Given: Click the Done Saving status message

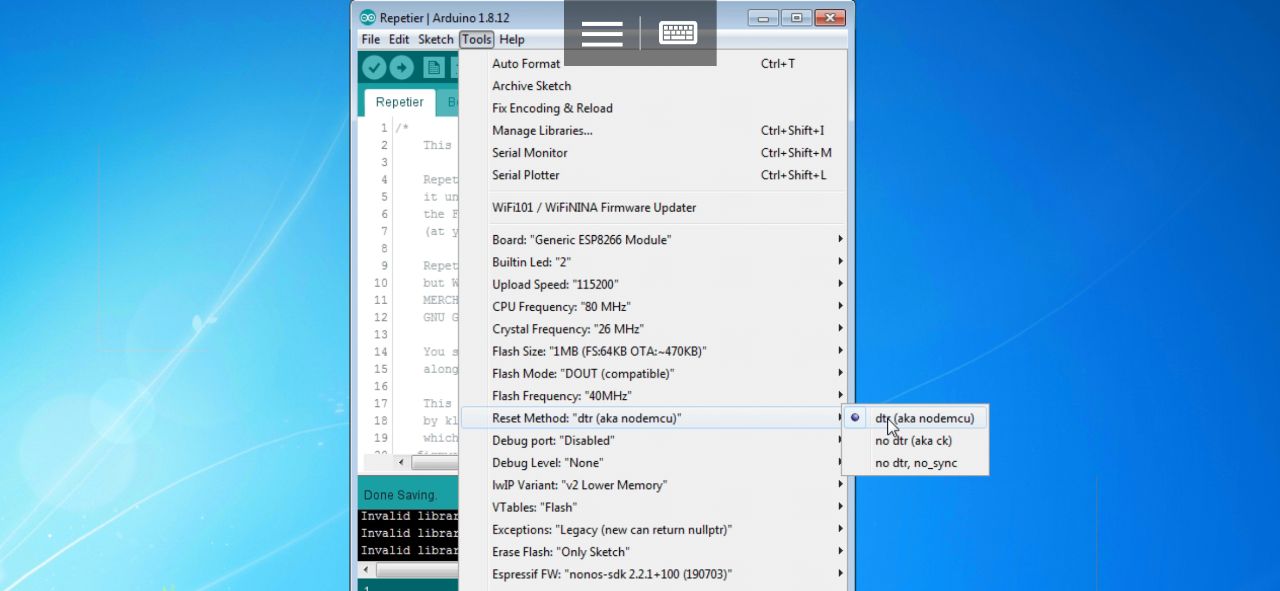Looking at the screenshot, I should click(400, 495).
